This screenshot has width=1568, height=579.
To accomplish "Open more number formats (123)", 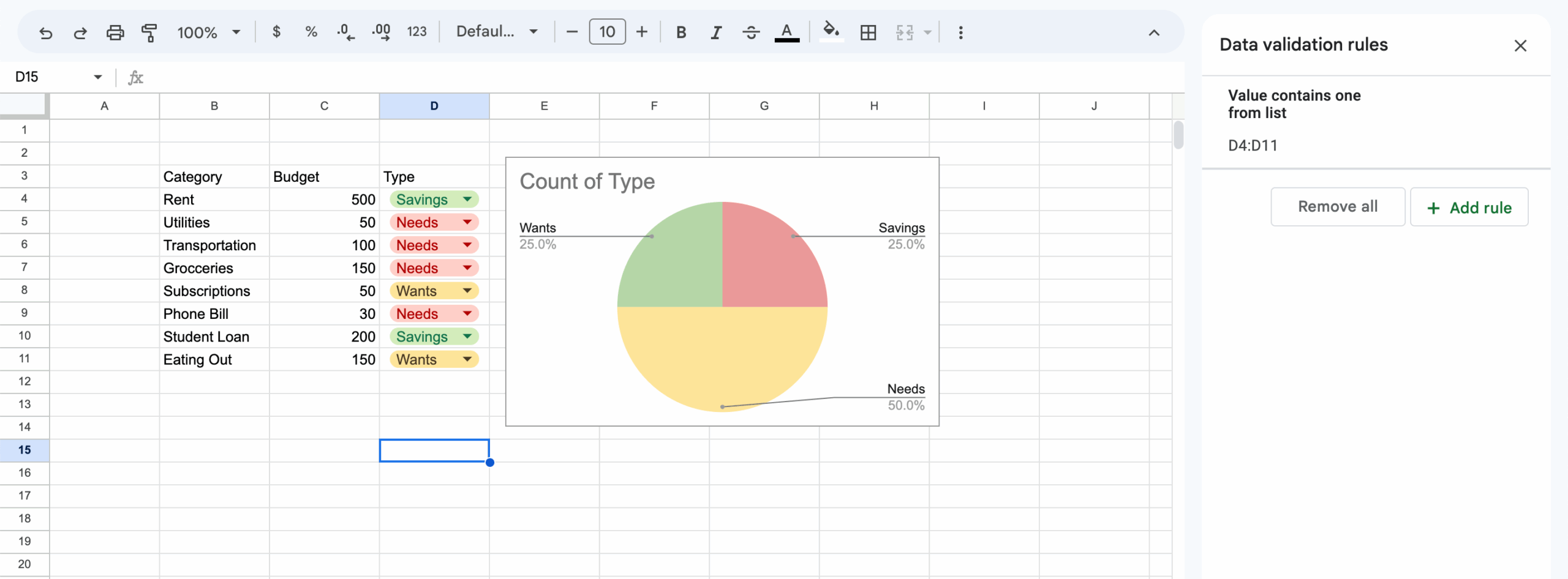I will pyautogui.click(x=417, y=32).
